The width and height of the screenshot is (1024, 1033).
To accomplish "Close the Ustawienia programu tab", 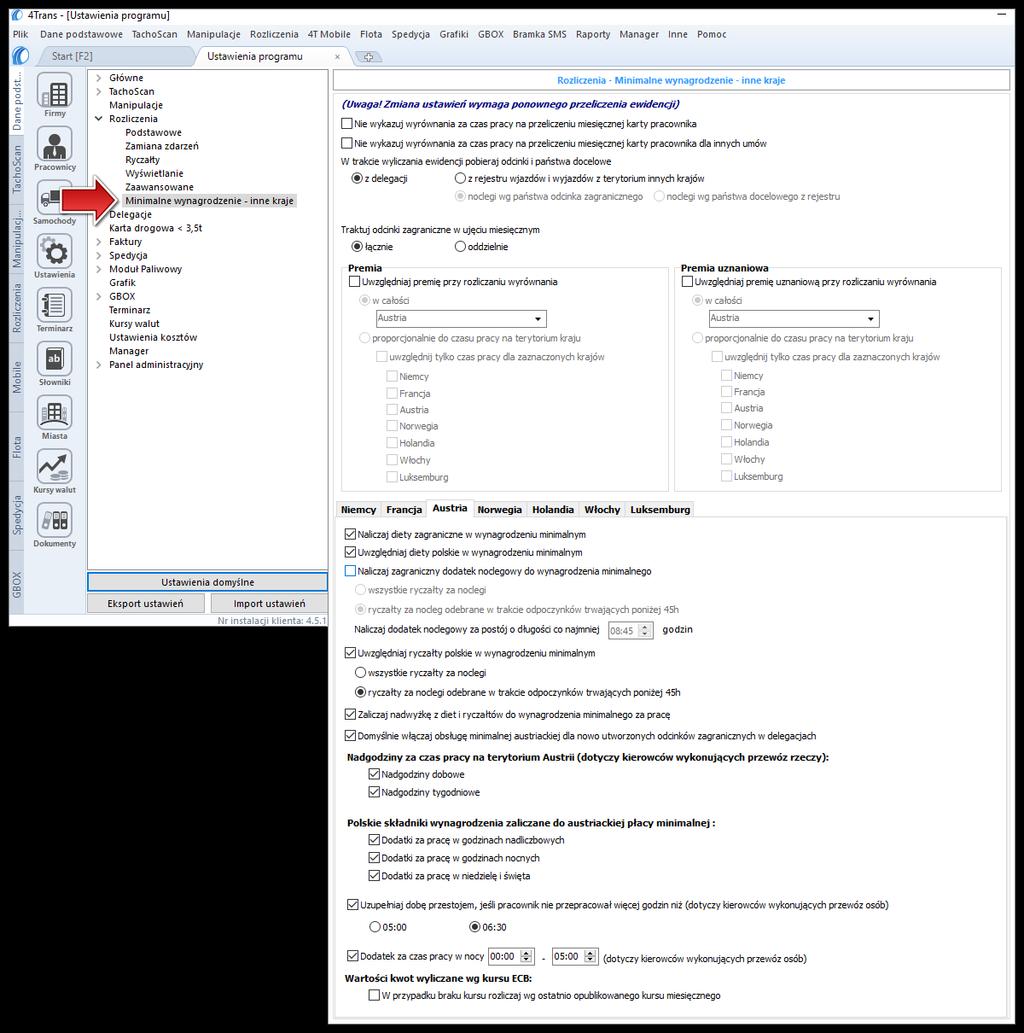I will click(x=337, y=57).
